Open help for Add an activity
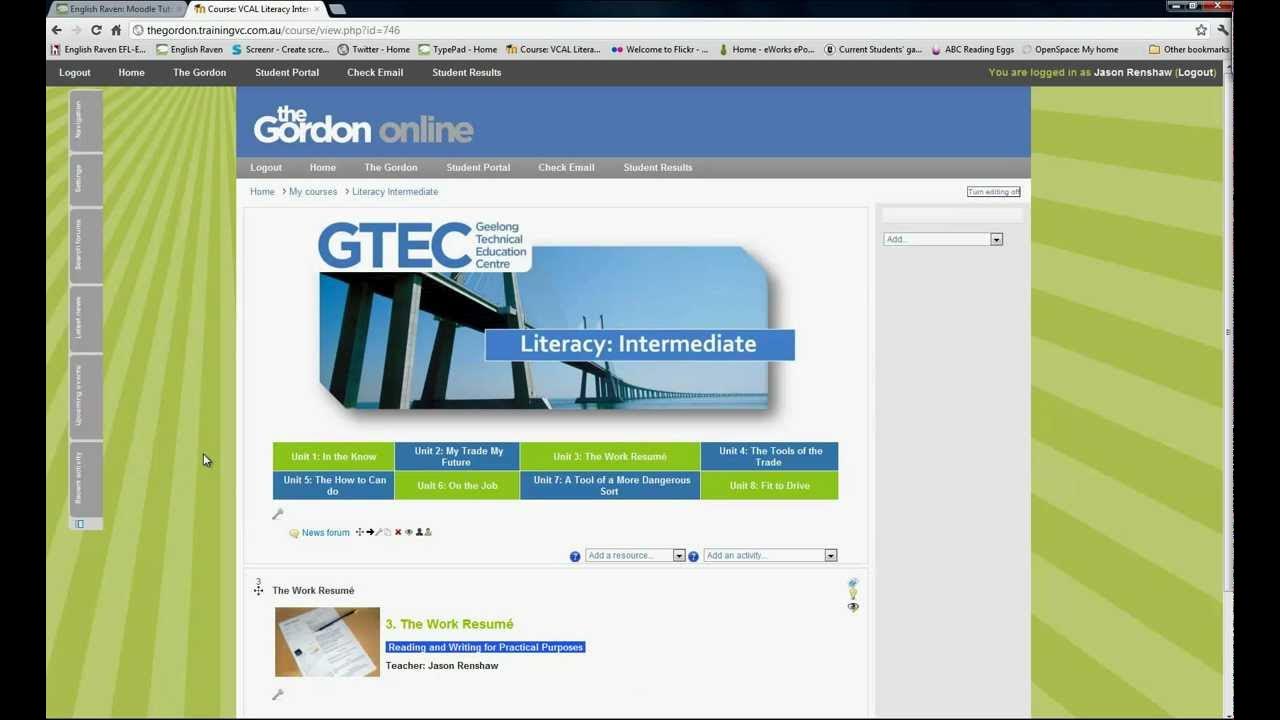Viewport: 1280px width, 720px height. [x=693, y=556]
